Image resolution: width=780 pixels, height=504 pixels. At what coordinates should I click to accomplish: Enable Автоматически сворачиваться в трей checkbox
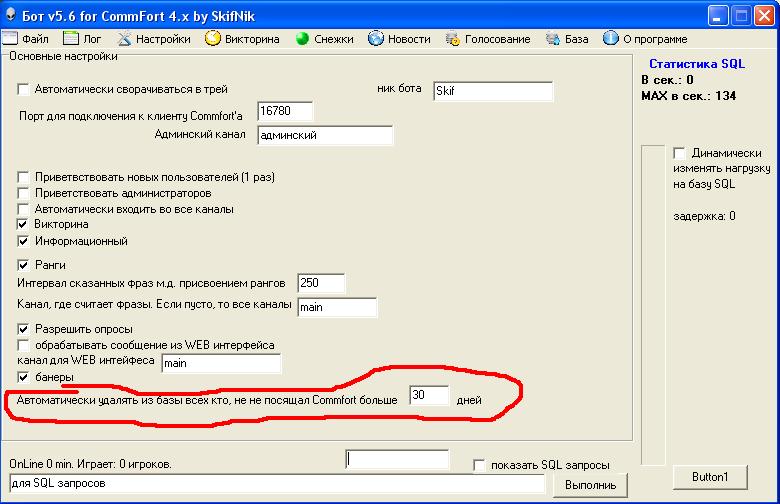(23, 89)
